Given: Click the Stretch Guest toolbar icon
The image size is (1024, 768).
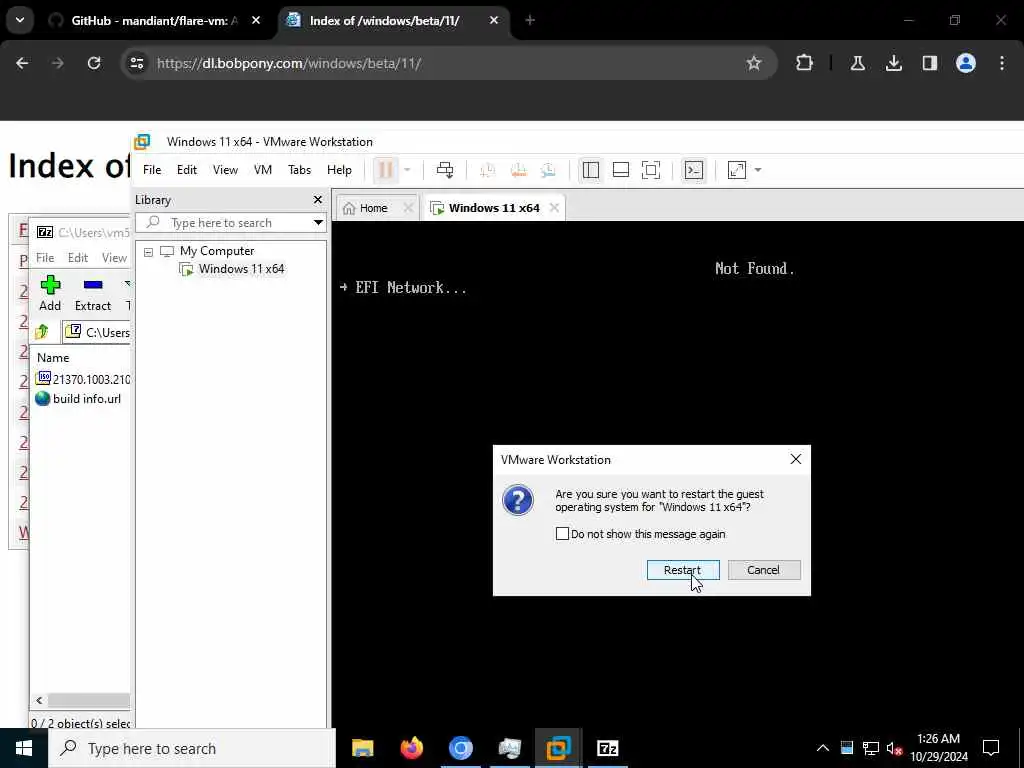Looking at the screenshot, I should [737, 170].
